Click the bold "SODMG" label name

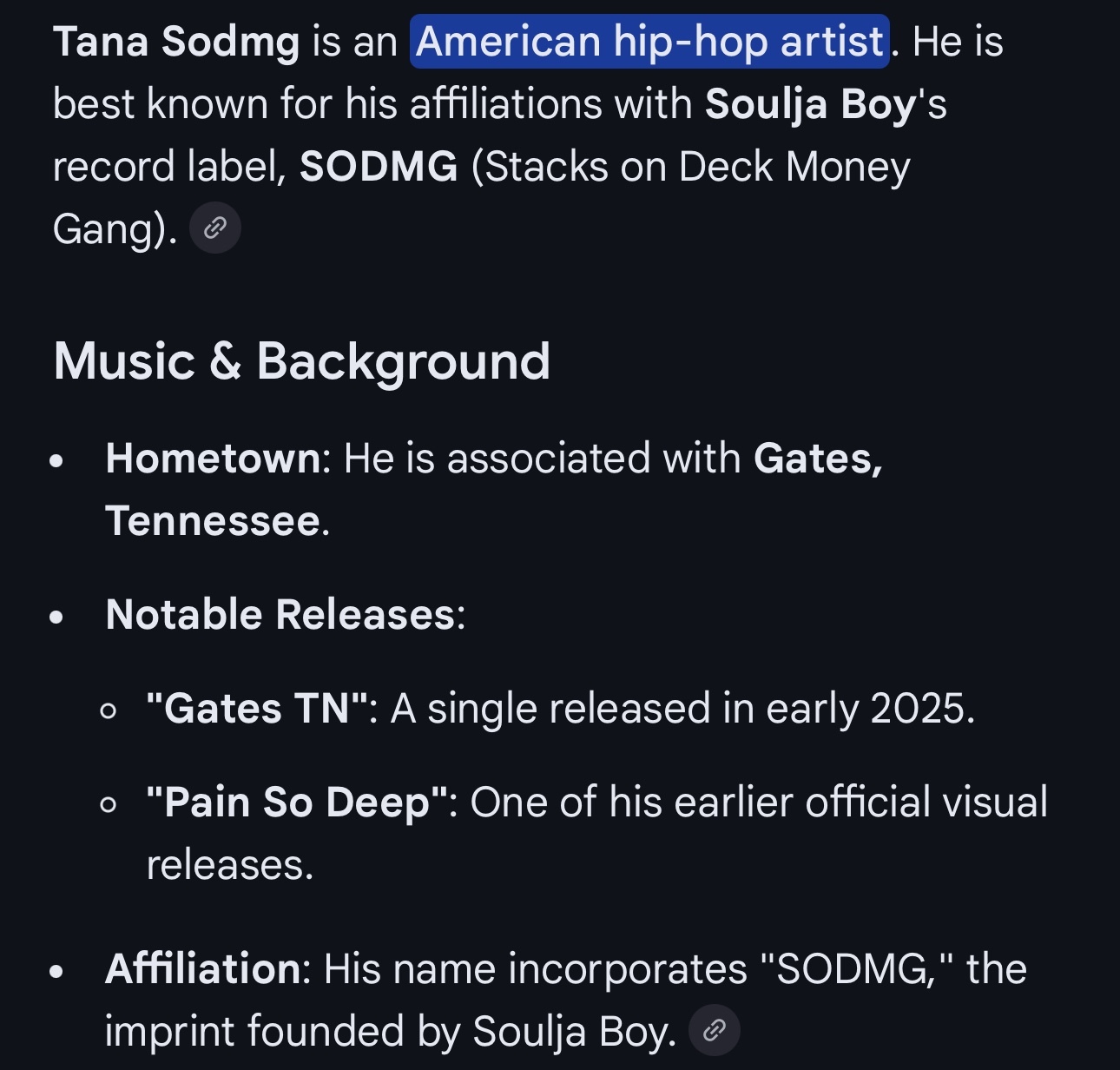[379, 167]
